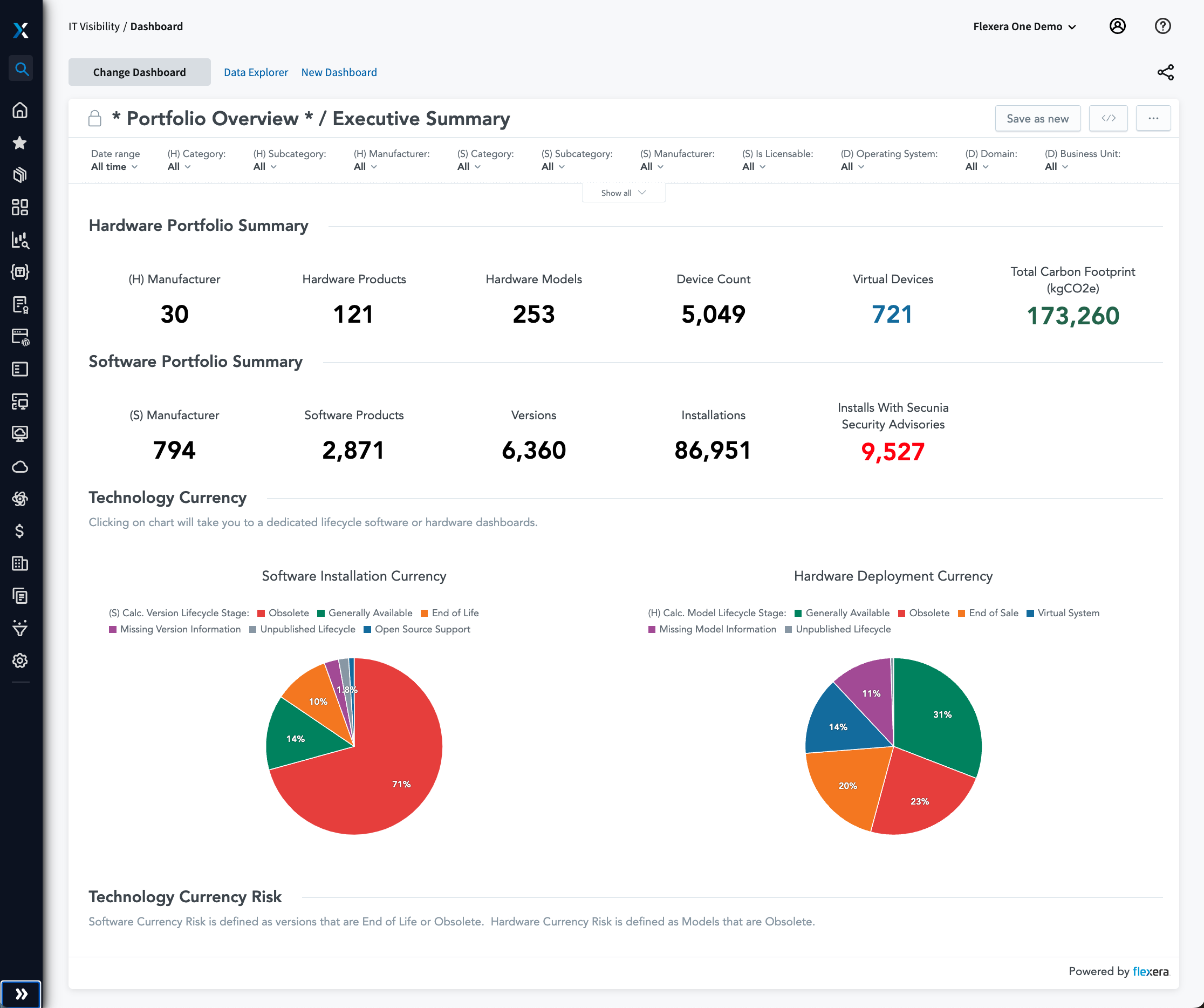Click the dollar/cost management icon in sidebar
Viewport: 1204px width, 1008px height.
pos(22,531)
